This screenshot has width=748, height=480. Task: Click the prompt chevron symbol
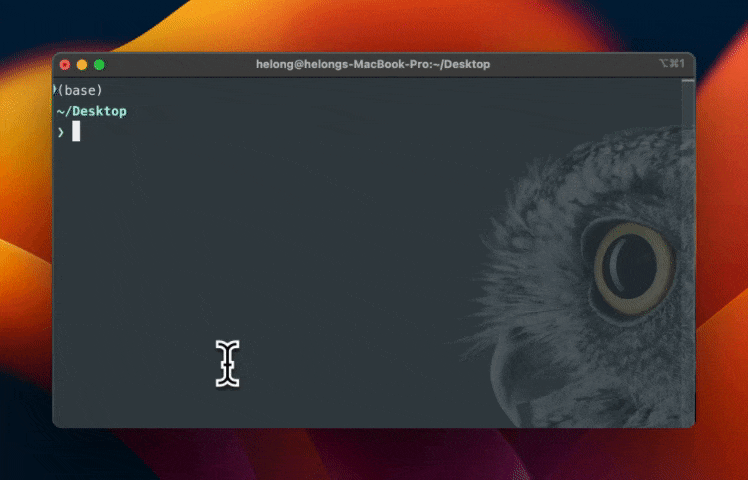[61, 132]
